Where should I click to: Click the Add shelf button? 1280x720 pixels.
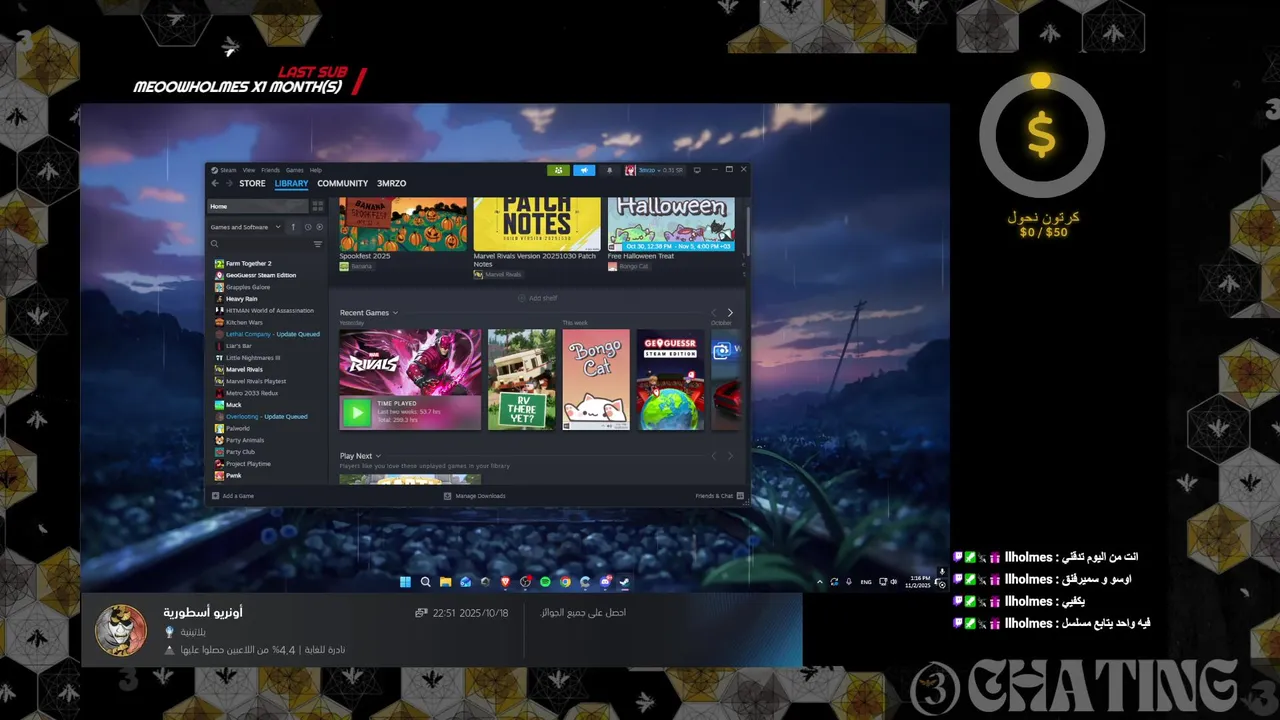[x=537, y=298]
